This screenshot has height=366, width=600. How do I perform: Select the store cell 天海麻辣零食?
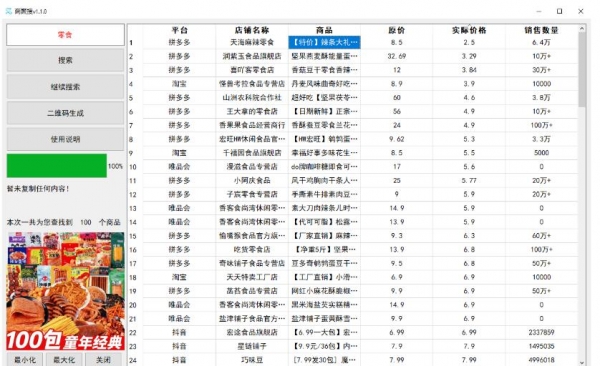point(252,42)
